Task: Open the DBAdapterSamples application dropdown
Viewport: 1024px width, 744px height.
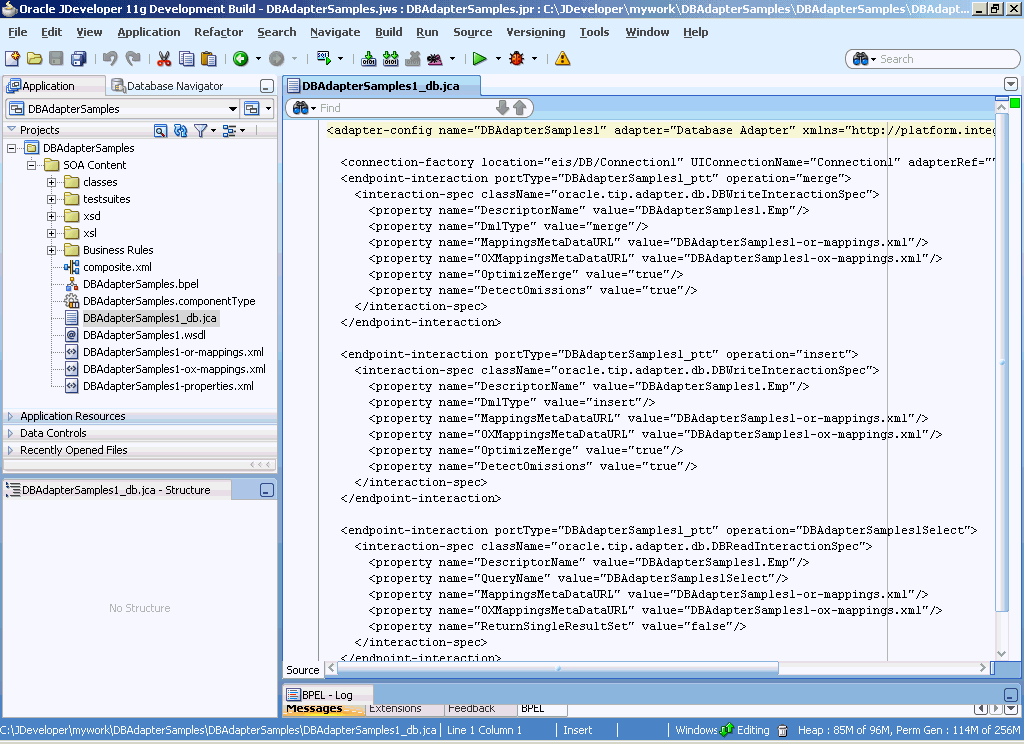Action: (232, 109)
